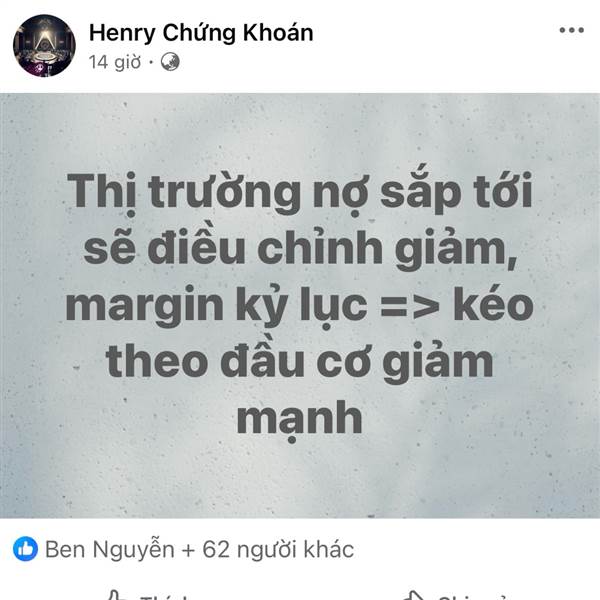Click the 62 người khác text
The height and width of the screenshot is (600, 600).
278,550
